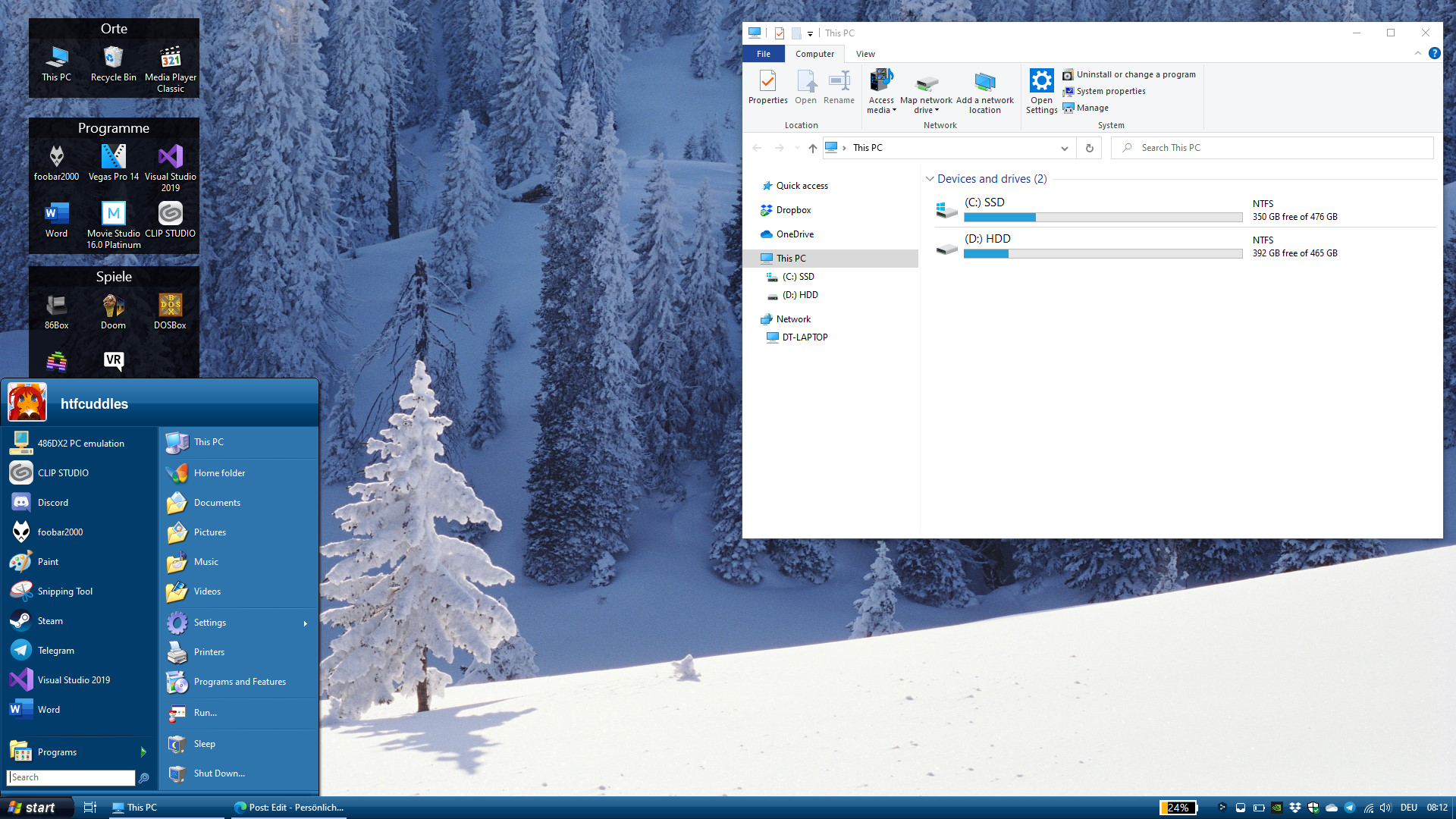Open Windows Security shield tray icon
Viewport: 1456px width, 819px height.
point(1313,808)
